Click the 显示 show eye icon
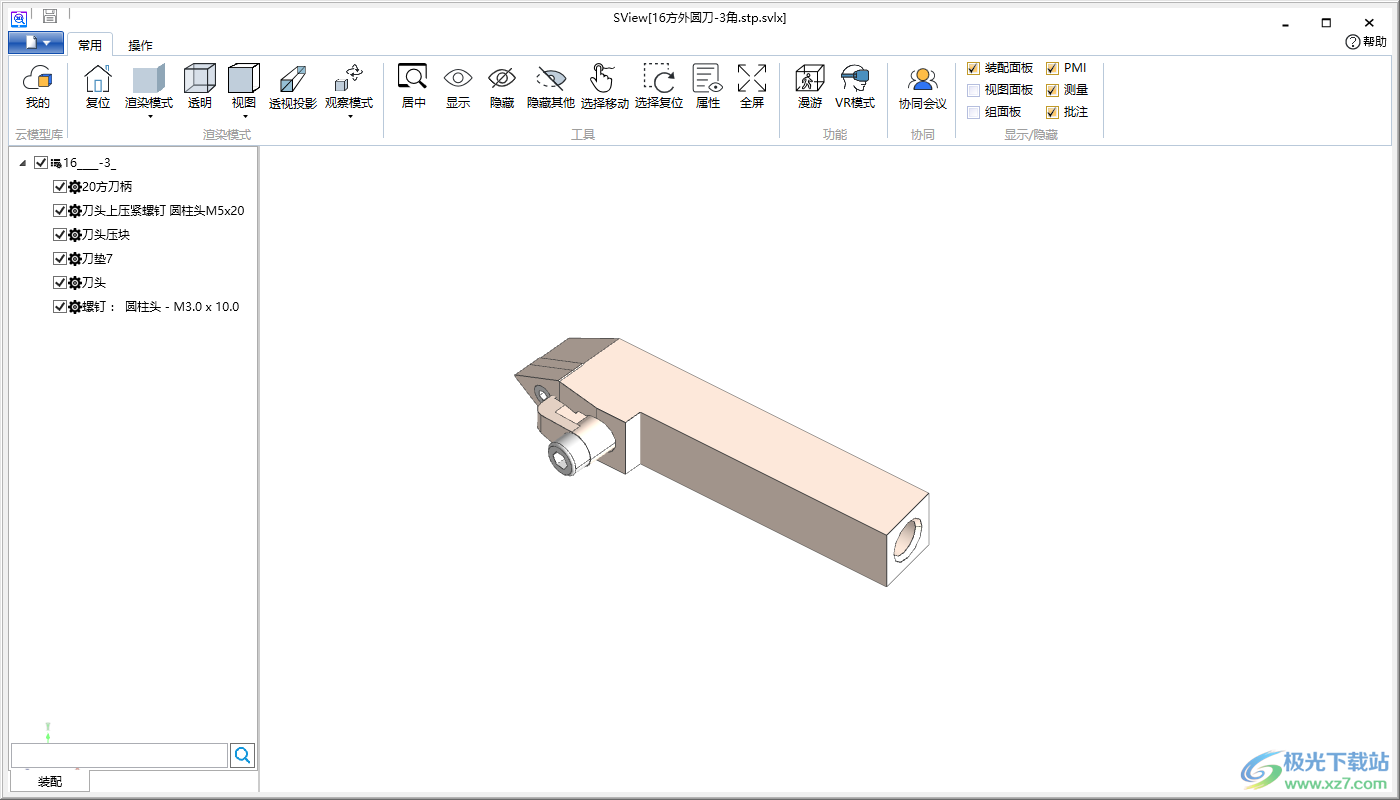The width and height of the screenshot is (1400, 800). [x=458, y=79]
